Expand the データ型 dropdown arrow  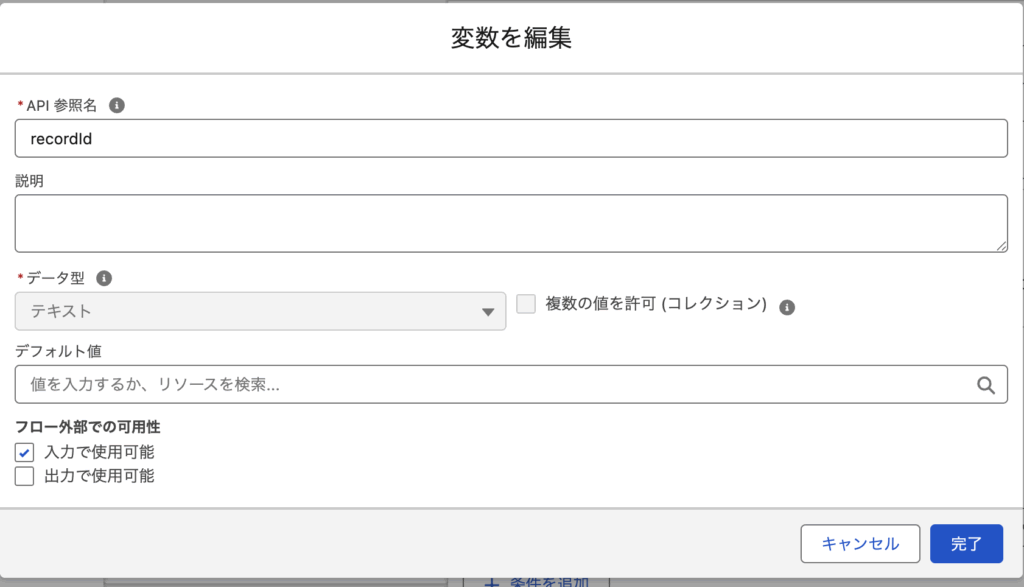[x=487, y=312]
